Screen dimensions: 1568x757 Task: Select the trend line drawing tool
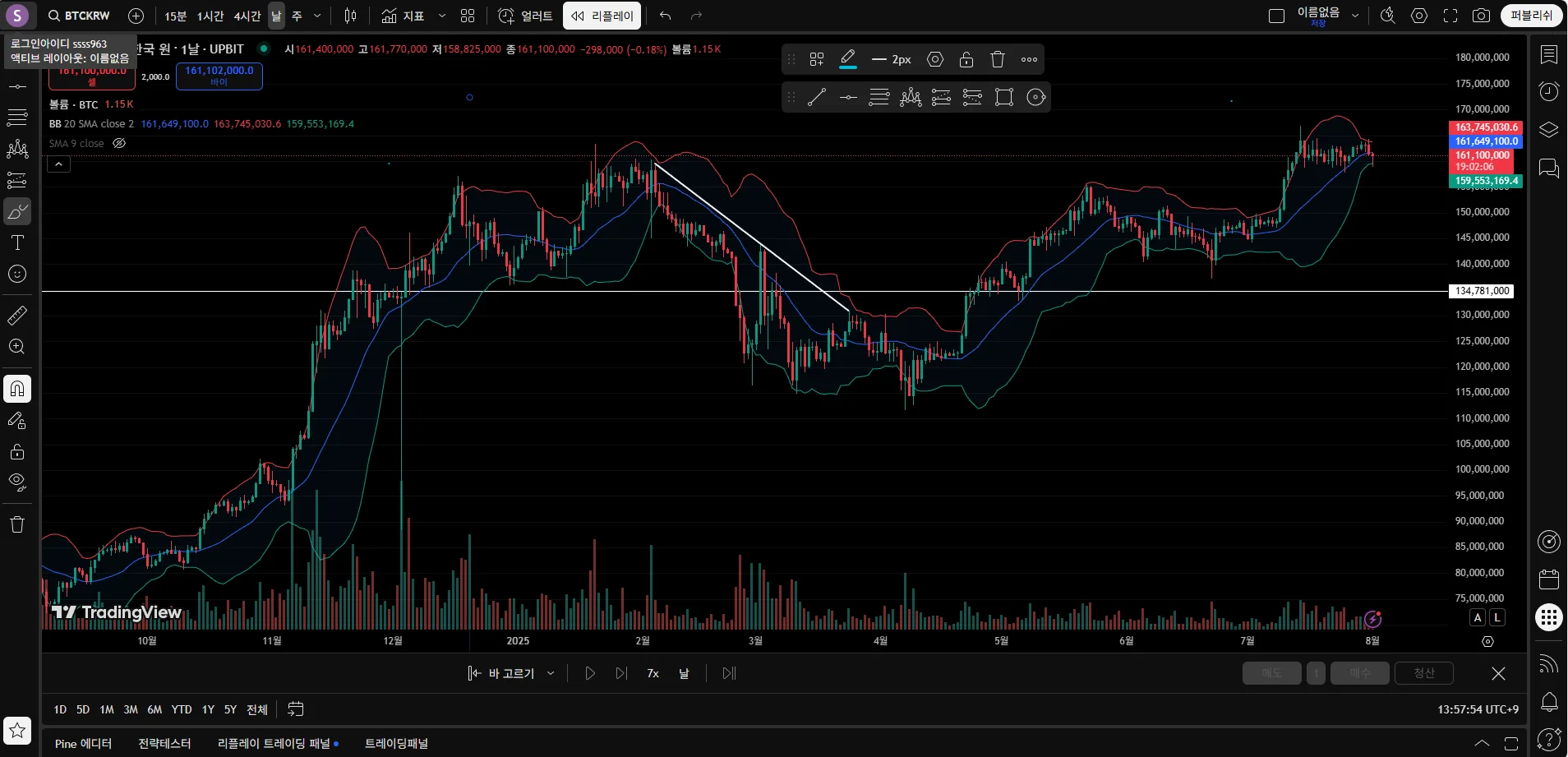coord(816,98)
